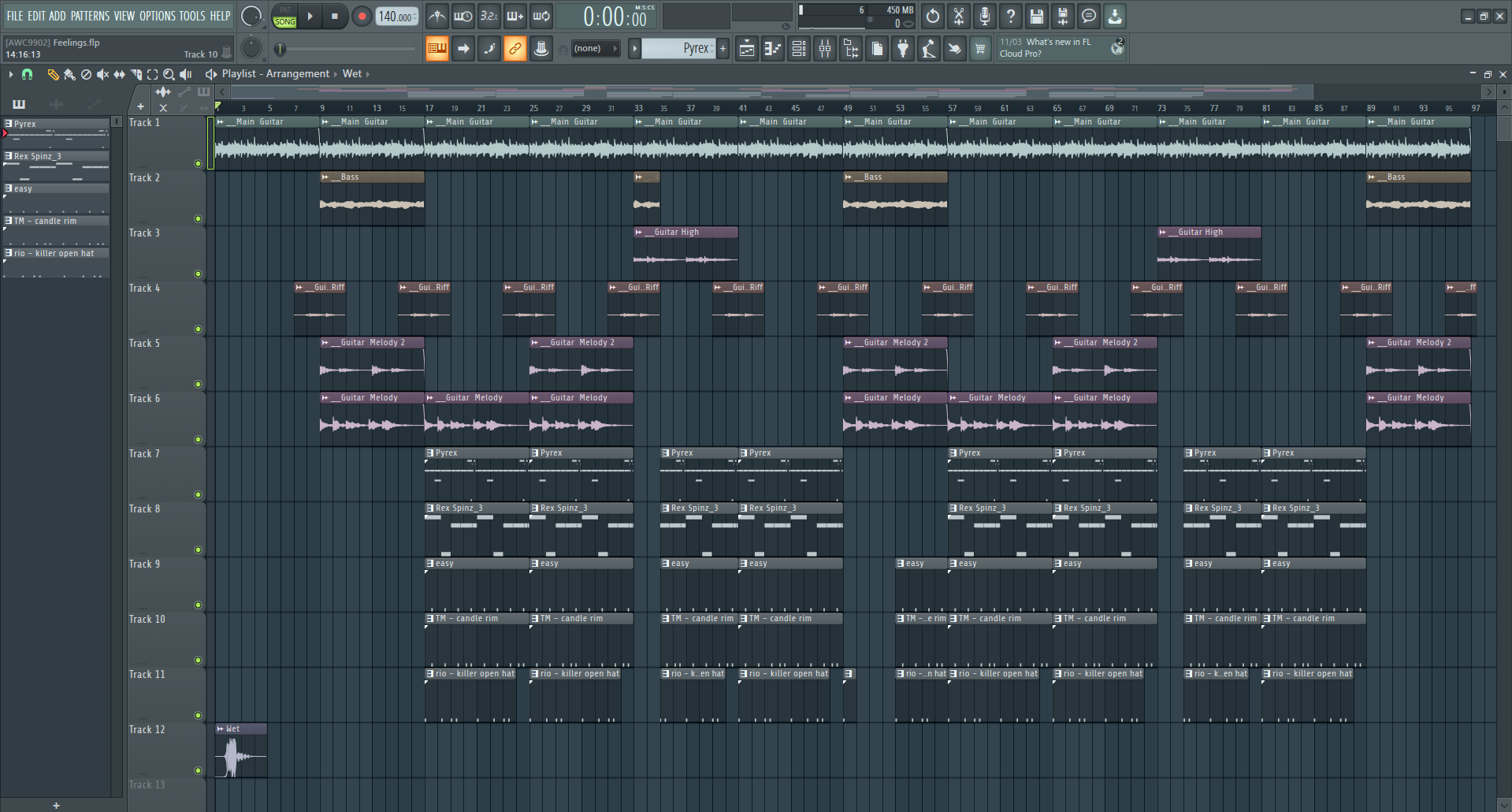1512x812 pixels.
Task: Toggle the orange link multilink button
Action: (515, 49)
